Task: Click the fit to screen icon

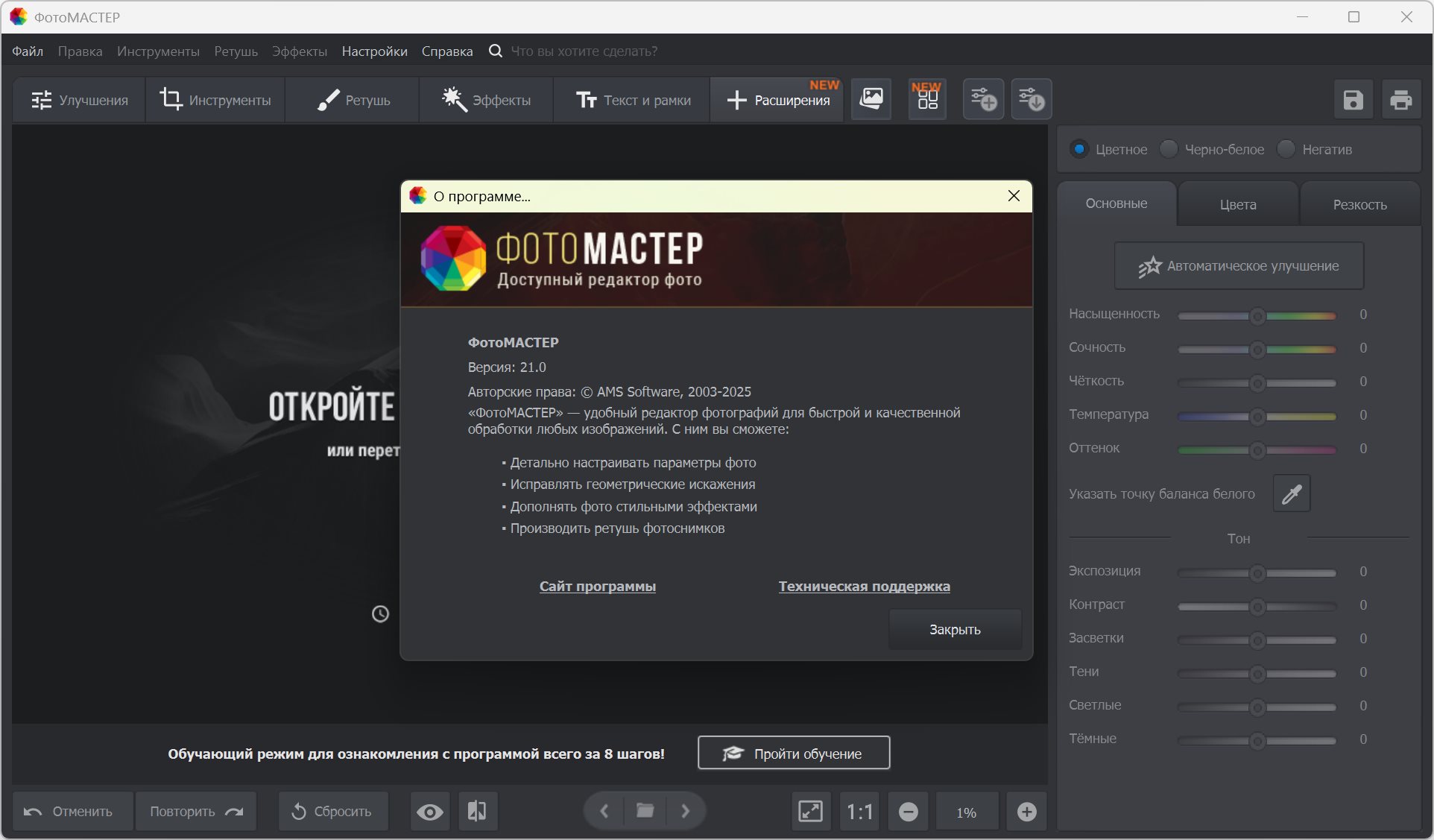Action: tap(810, 811)
